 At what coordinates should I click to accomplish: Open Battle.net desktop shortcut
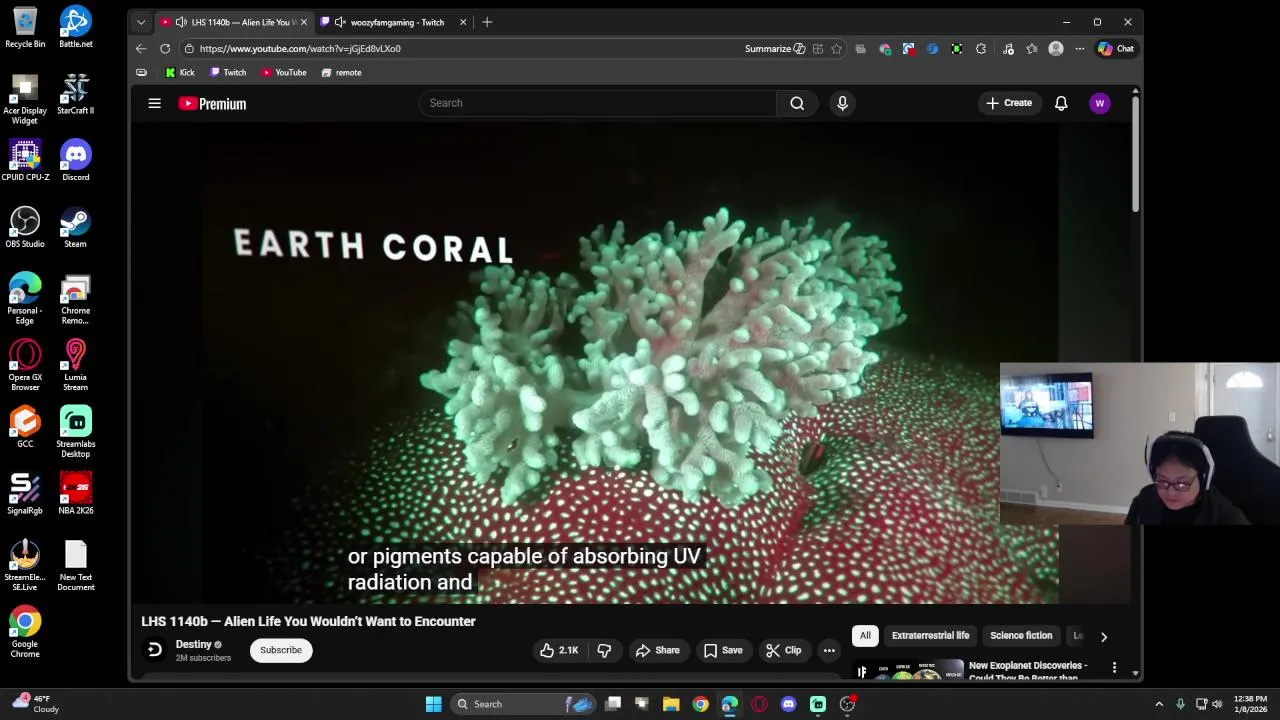pos(76,27)
